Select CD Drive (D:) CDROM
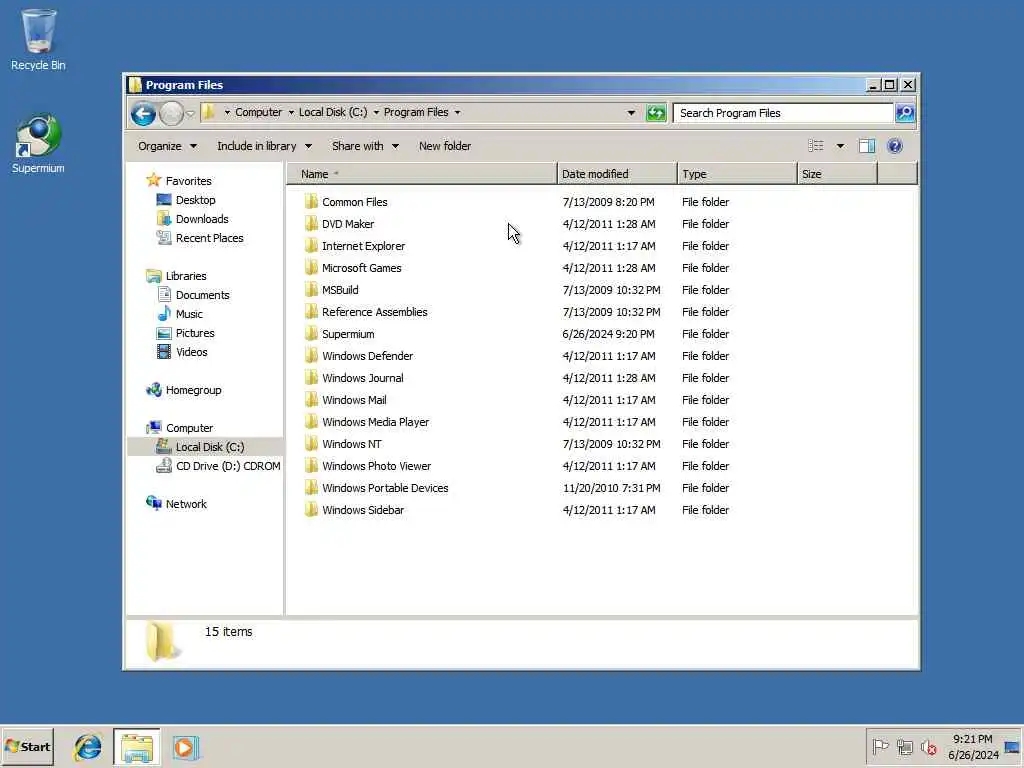Viewport: 1024px width, 768px height. (228, 466)
